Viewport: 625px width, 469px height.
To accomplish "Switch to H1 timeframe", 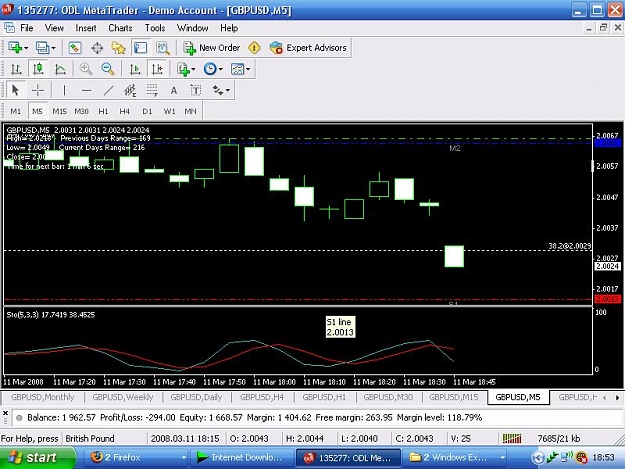I will [103, 111].
